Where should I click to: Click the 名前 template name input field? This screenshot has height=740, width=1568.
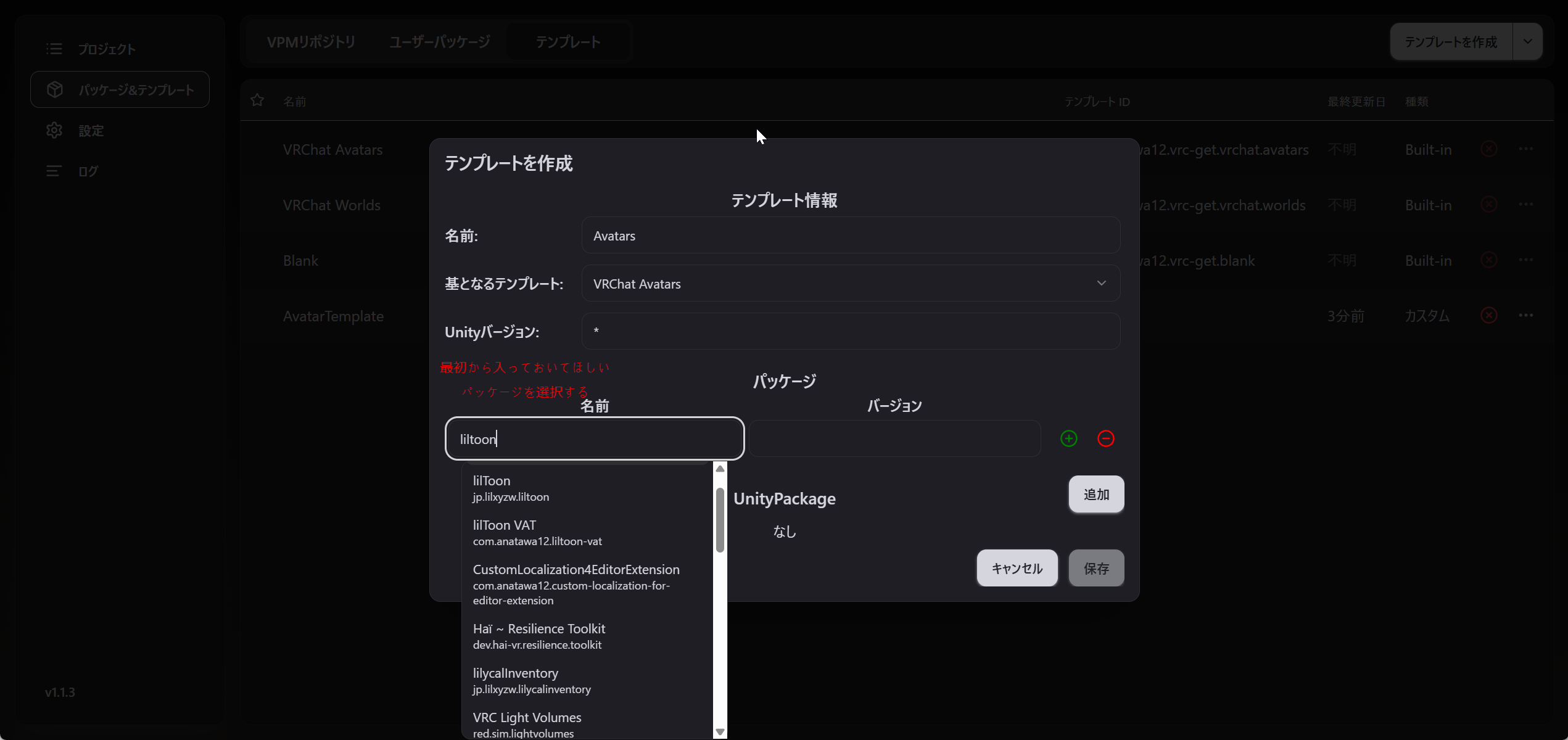[850, 236]
